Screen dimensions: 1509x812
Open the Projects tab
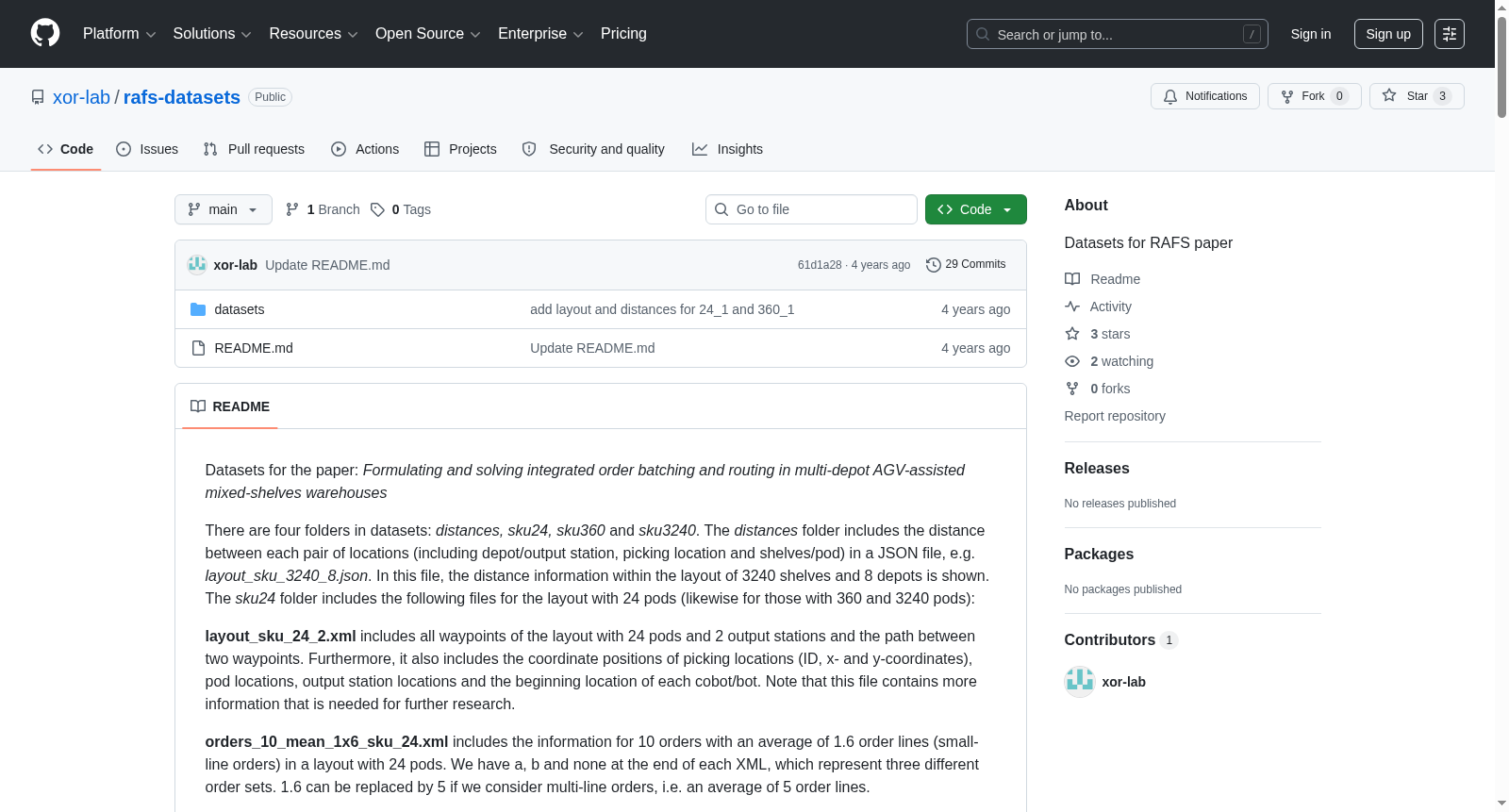coord(460,149)
